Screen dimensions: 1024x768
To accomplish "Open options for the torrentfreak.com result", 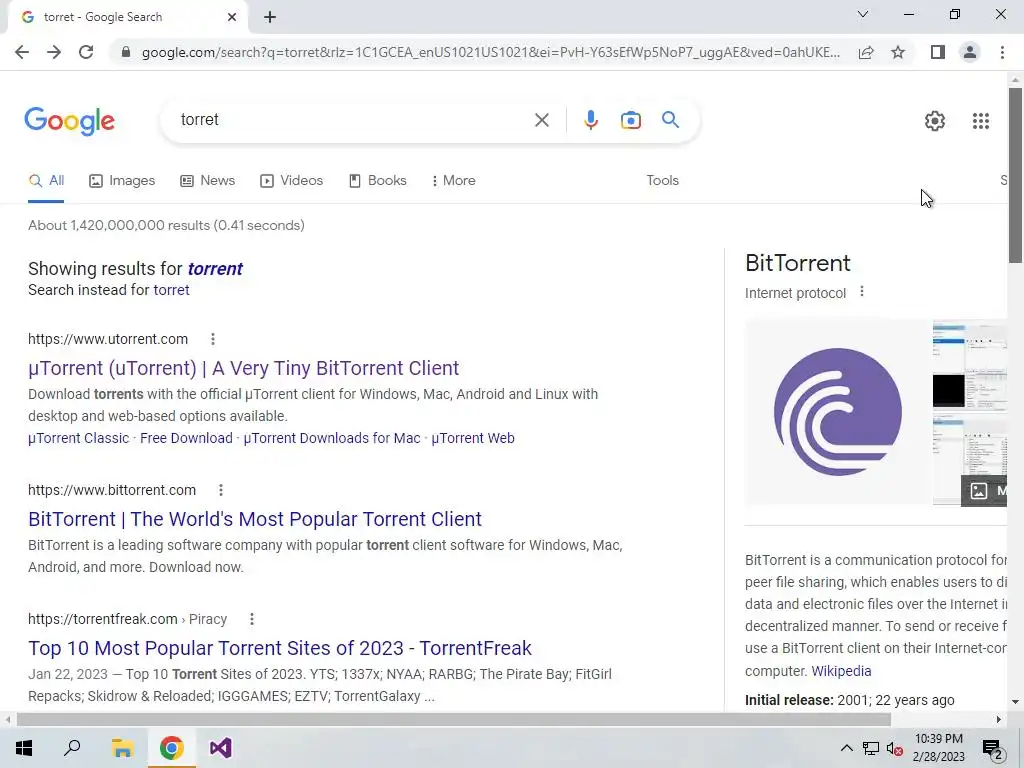I will pyautogui.click(x=251, y=618).
